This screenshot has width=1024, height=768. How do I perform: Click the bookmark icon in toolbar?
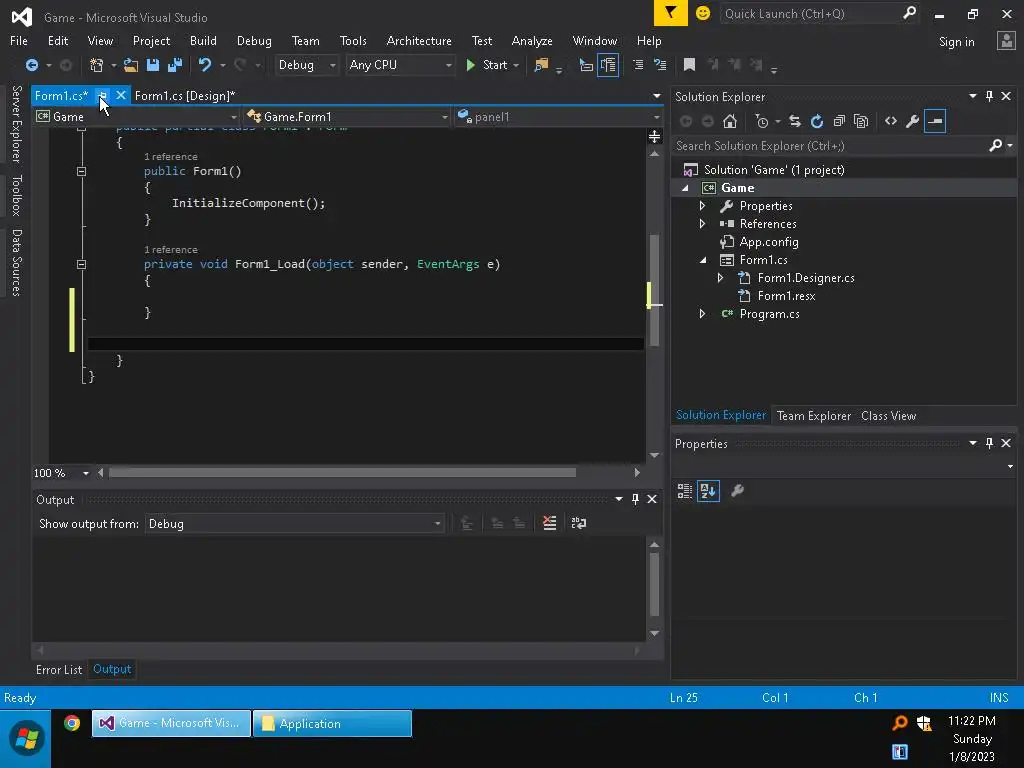pos(689,64)
